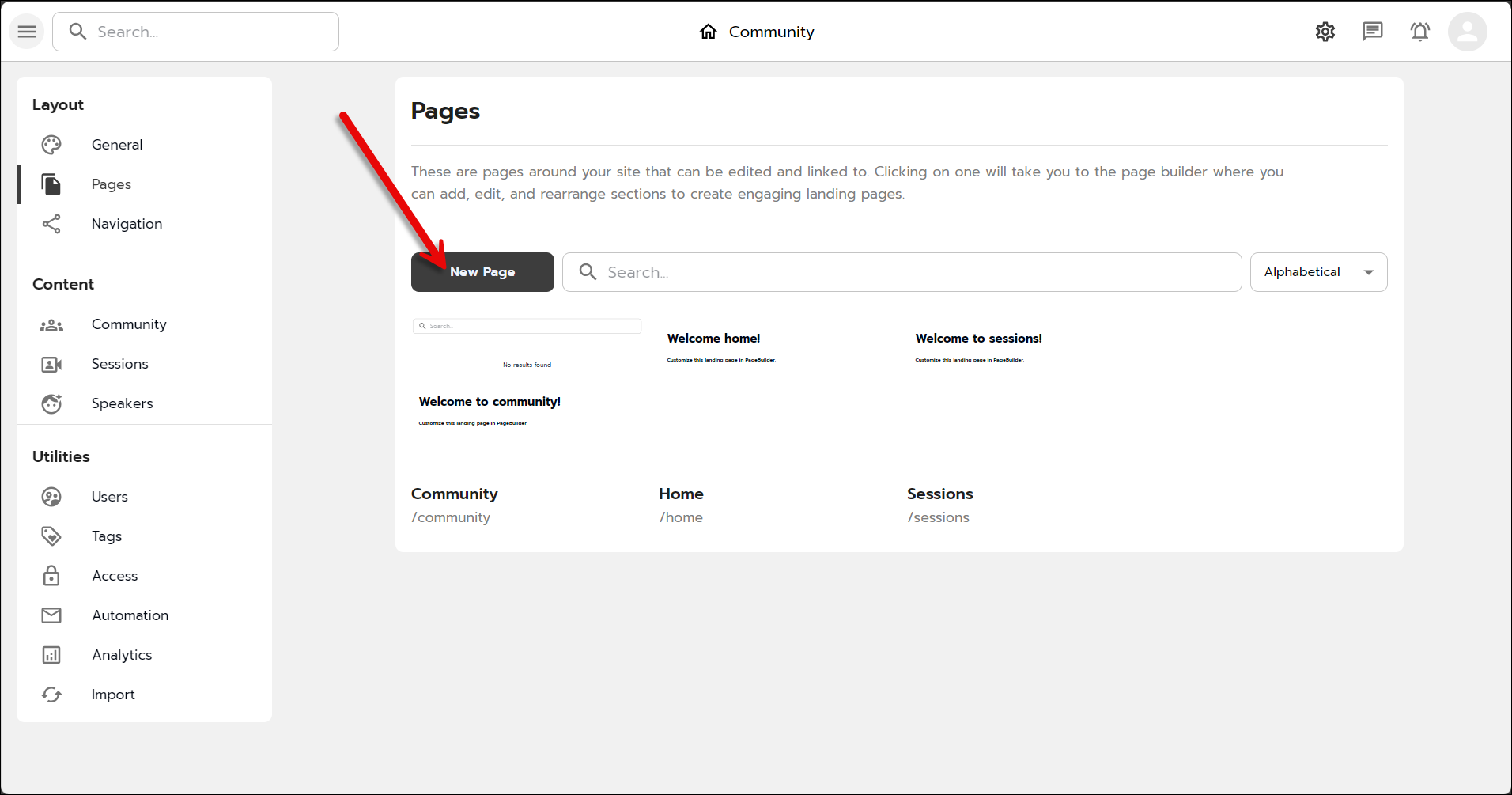Click the settings gear icon
This screenshot has height=795, width=1512.
1325,32
